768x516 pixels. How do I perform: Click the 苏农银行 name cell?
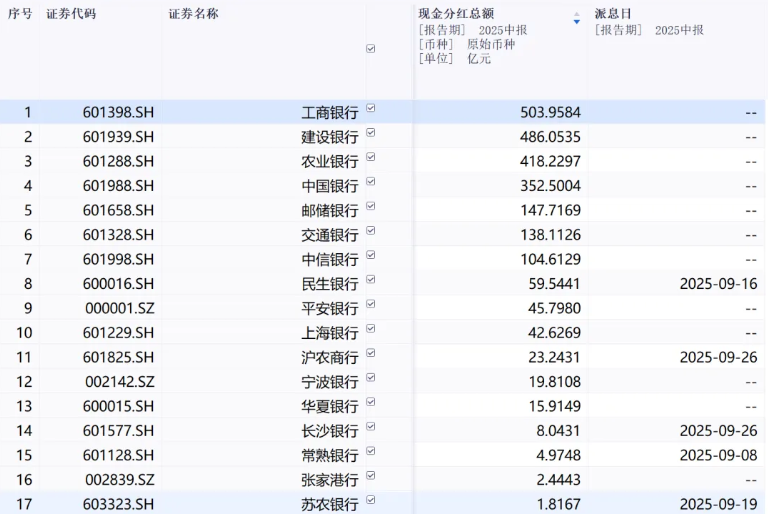[330, 504]
